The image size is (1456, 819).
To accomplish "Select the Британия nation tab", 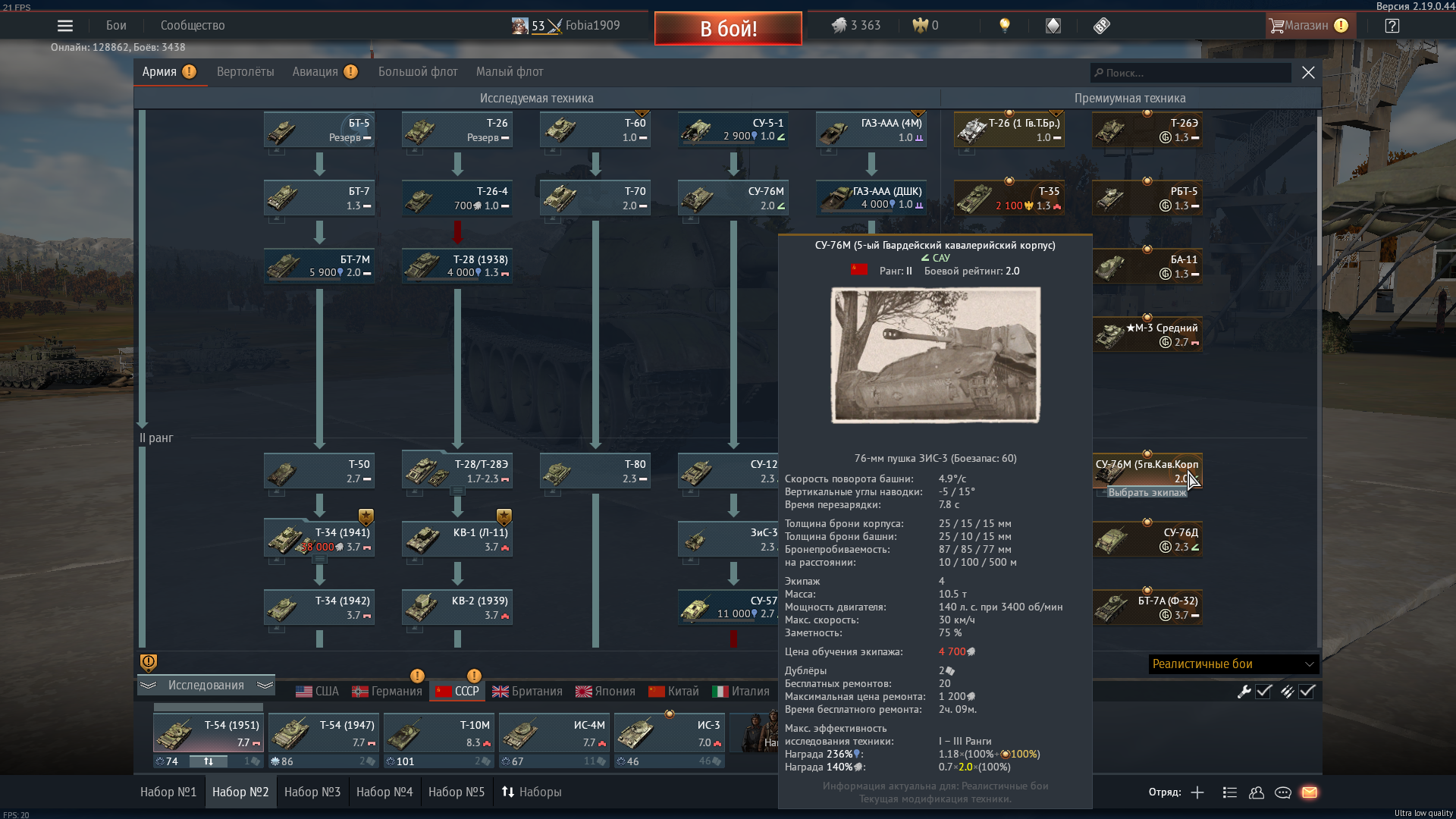I will [527, 692].
